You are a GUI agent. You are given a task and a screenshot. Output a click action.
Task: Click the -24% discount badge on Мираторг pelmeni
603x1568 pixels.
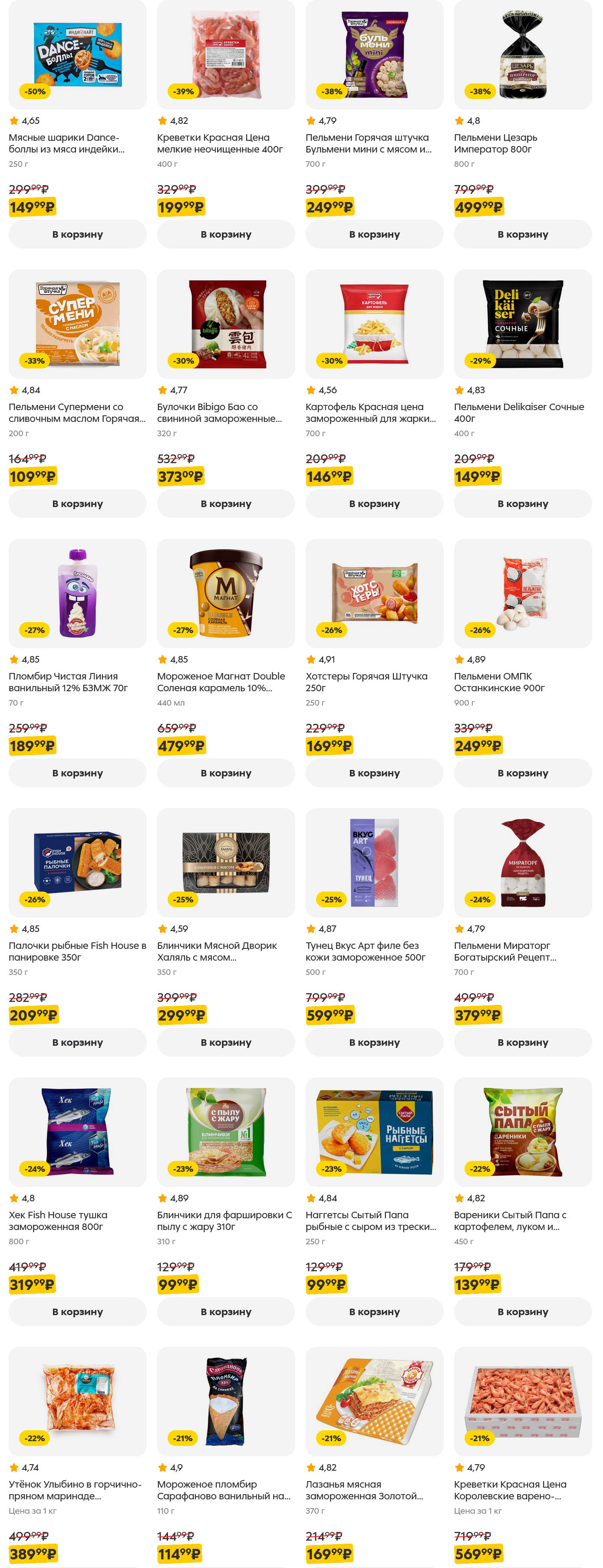point(479,900)
